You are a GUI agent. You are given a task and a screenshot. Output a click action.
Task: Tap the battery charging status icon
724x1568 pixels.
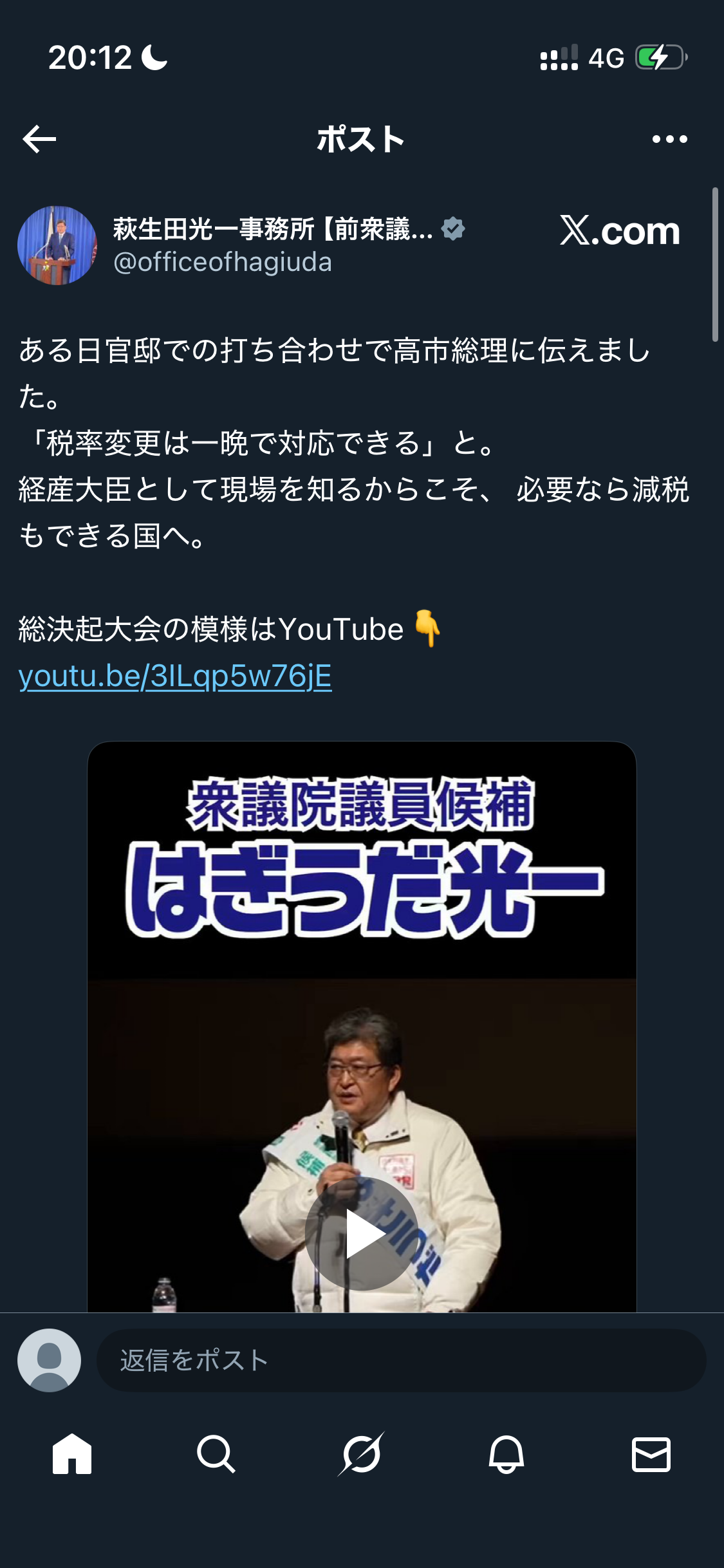(661, 57)
